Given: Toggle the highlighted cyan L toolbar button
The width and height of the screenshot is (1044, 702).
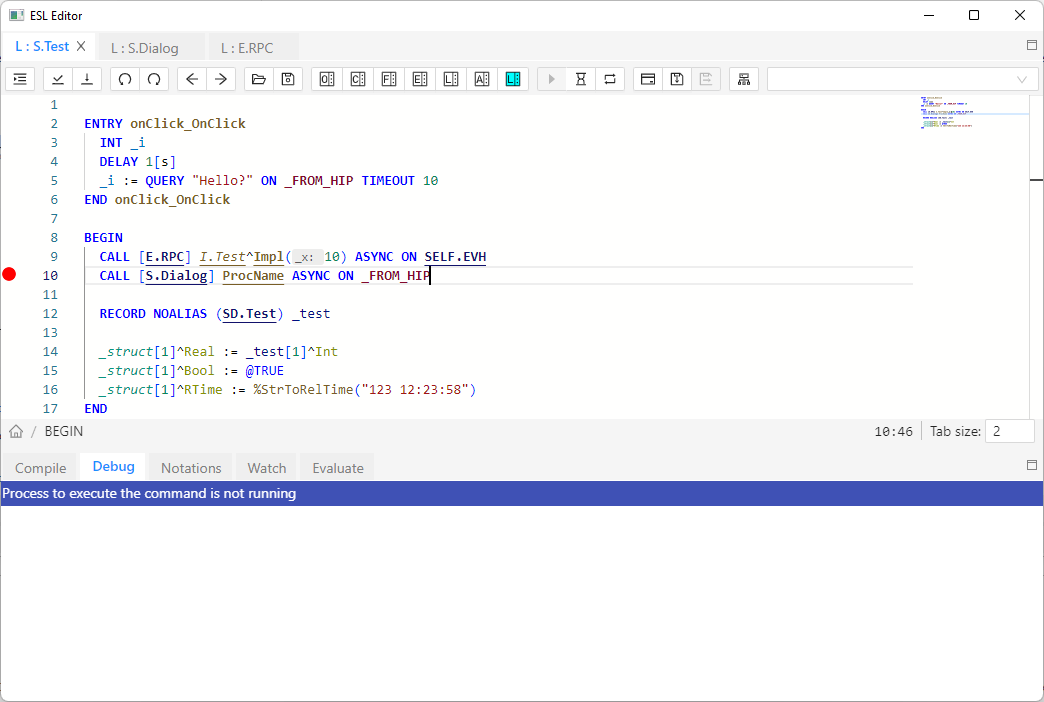Looking at the screenshot, I should [x=513, y=79].
